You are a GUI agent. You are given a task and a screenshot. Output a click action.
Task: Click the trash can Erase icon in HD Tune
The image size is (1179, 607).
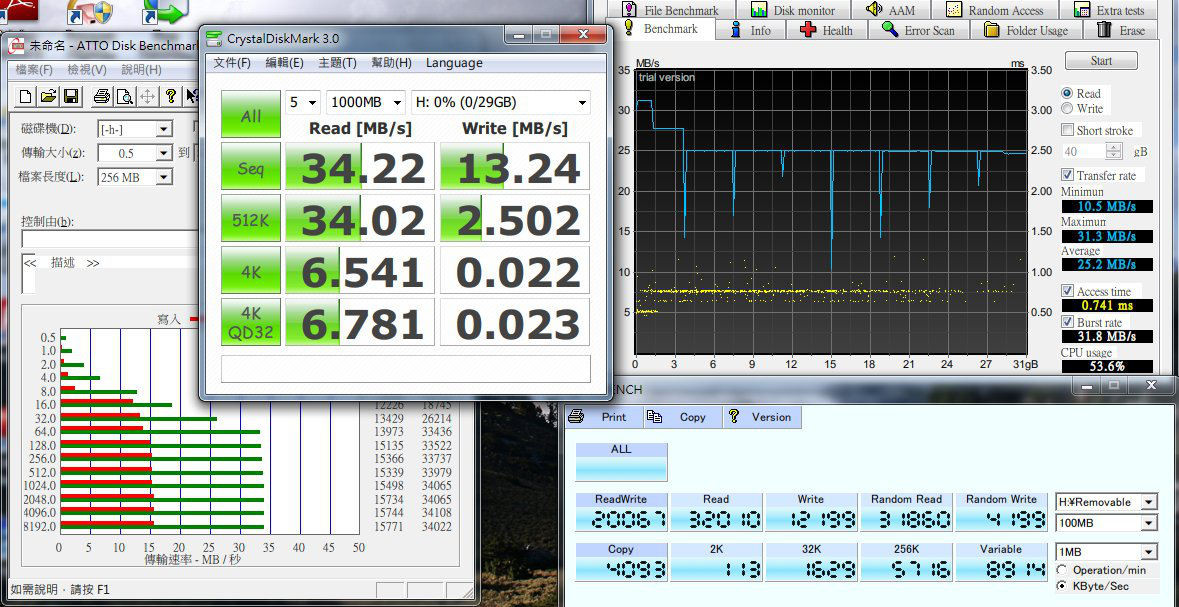pos(1105,29)
